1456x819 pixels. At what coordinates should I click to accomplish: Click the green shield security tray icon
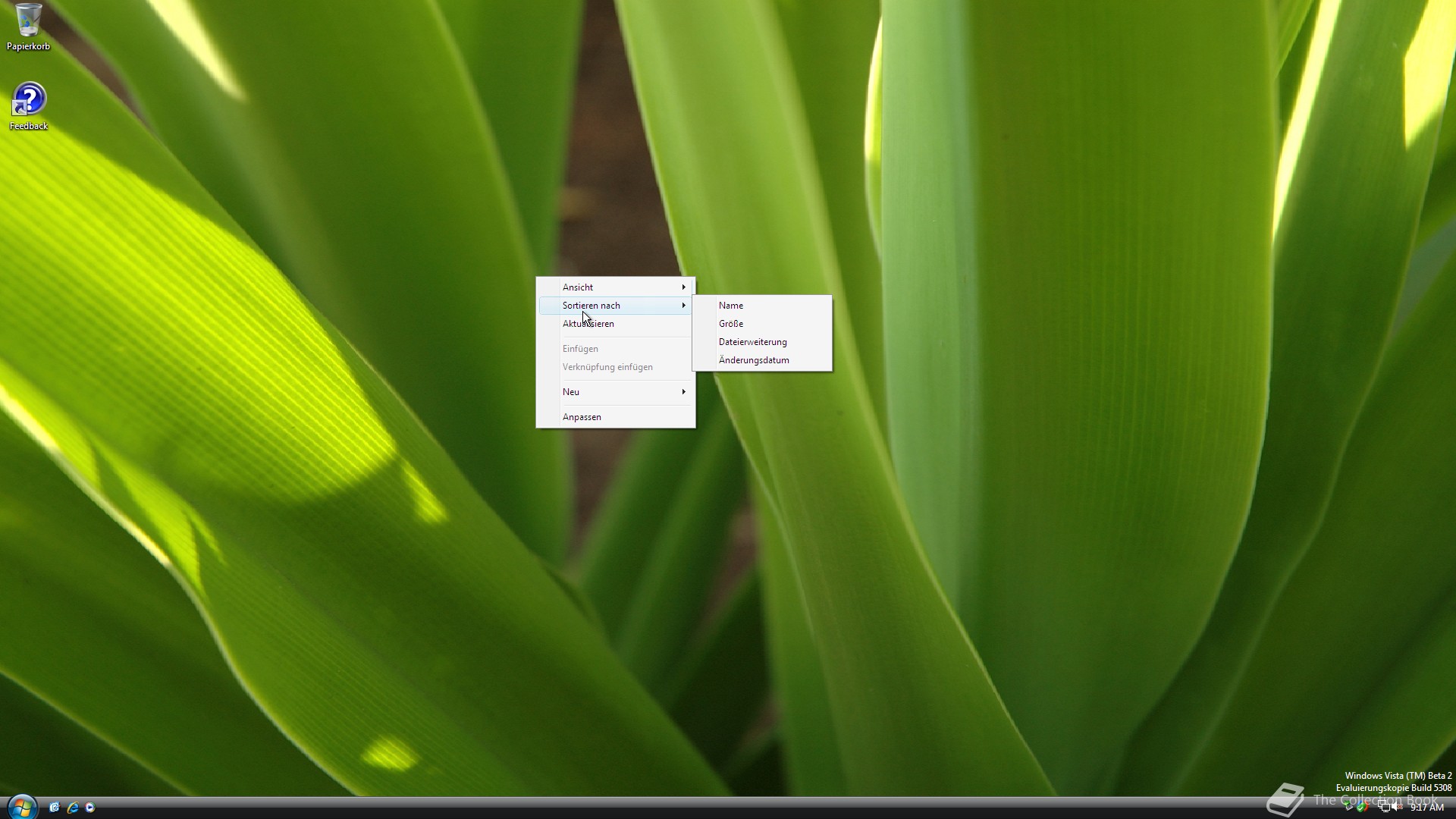pos(1362,807)
